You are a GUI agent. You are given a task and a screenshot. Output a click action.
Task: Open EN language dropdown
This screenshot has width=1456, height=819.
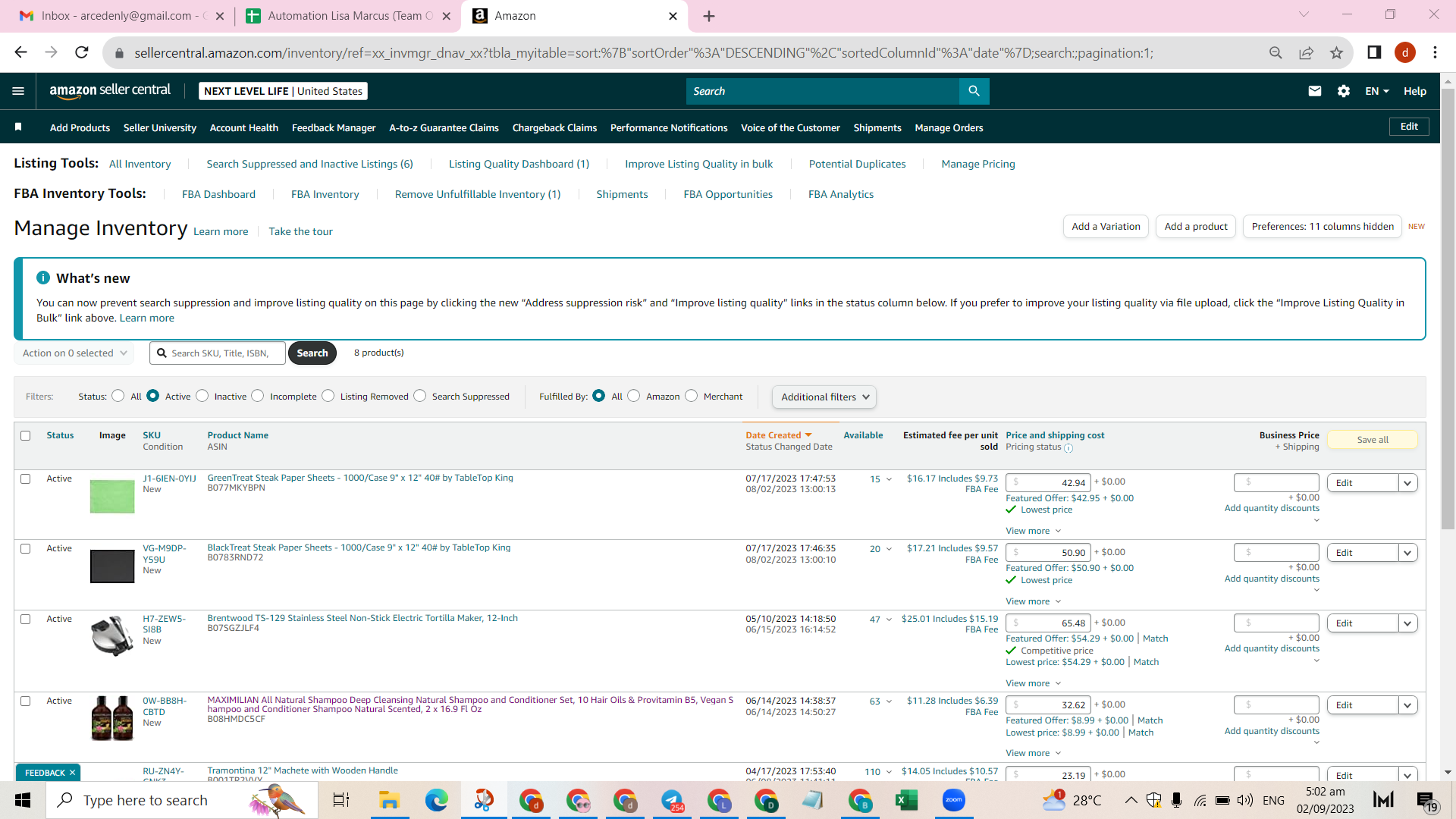1377,91
